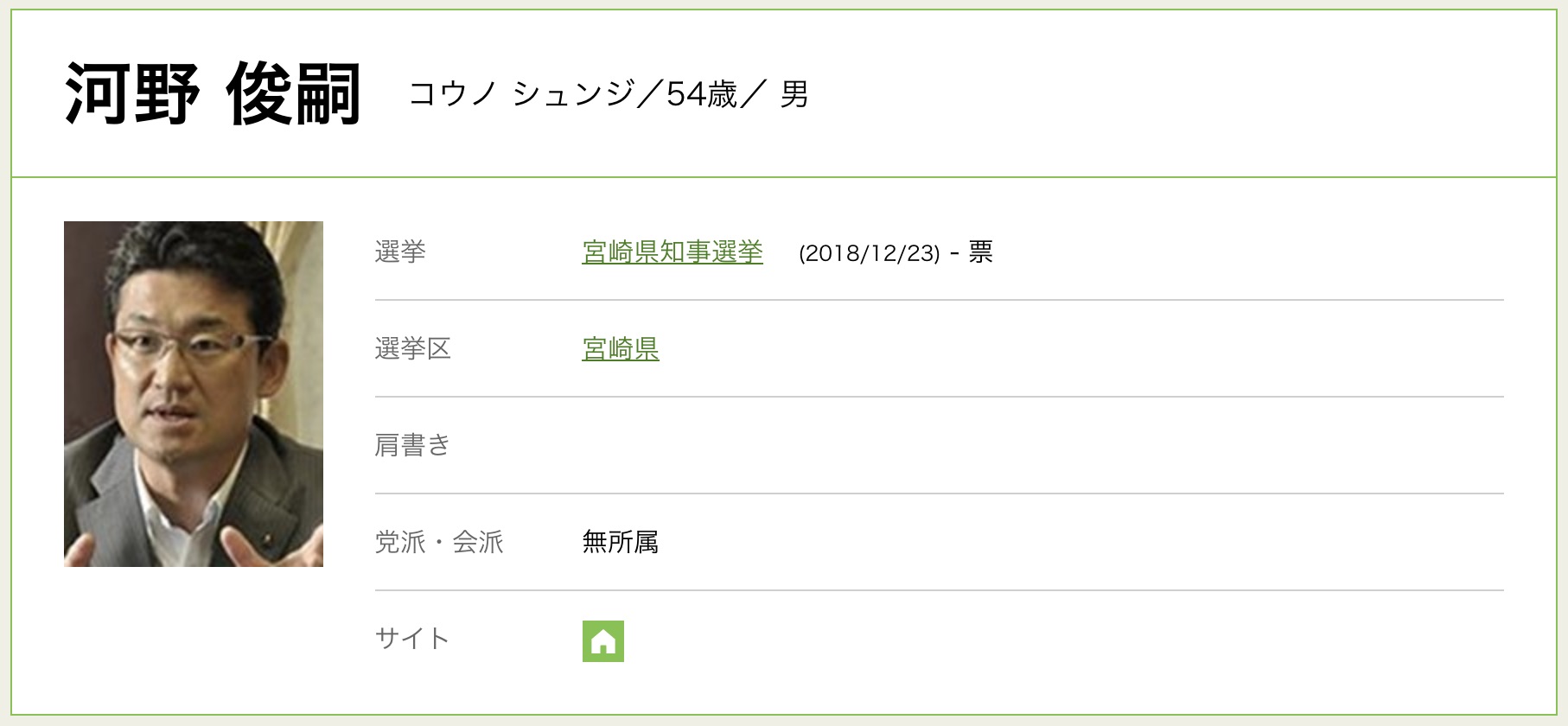The width and height of the screenshot is (1568, 726).
Task: Open the candidate's website via home icon
Action: [x=603, y=641]
